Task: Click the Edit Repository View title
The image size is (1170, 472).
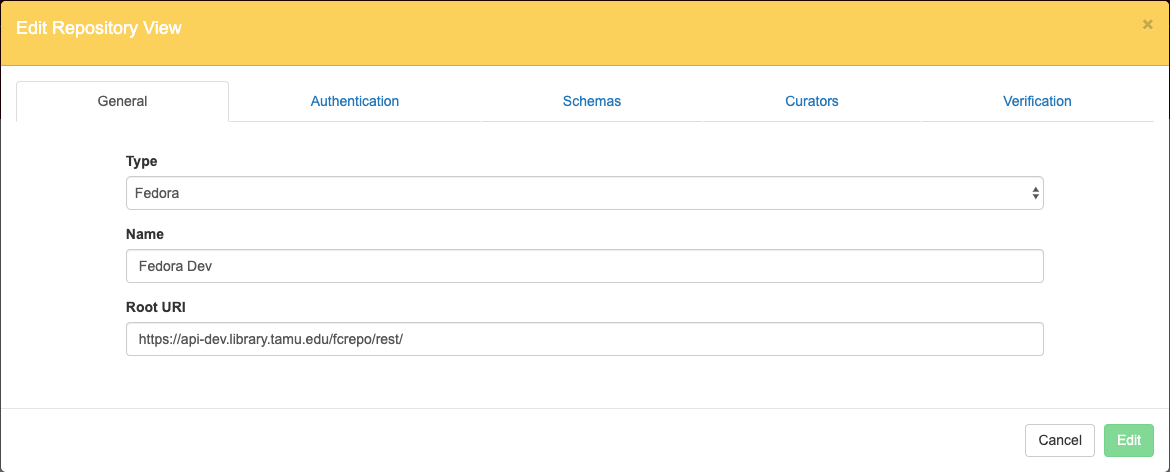Action: pyautogui.click(x=99, y=28)
